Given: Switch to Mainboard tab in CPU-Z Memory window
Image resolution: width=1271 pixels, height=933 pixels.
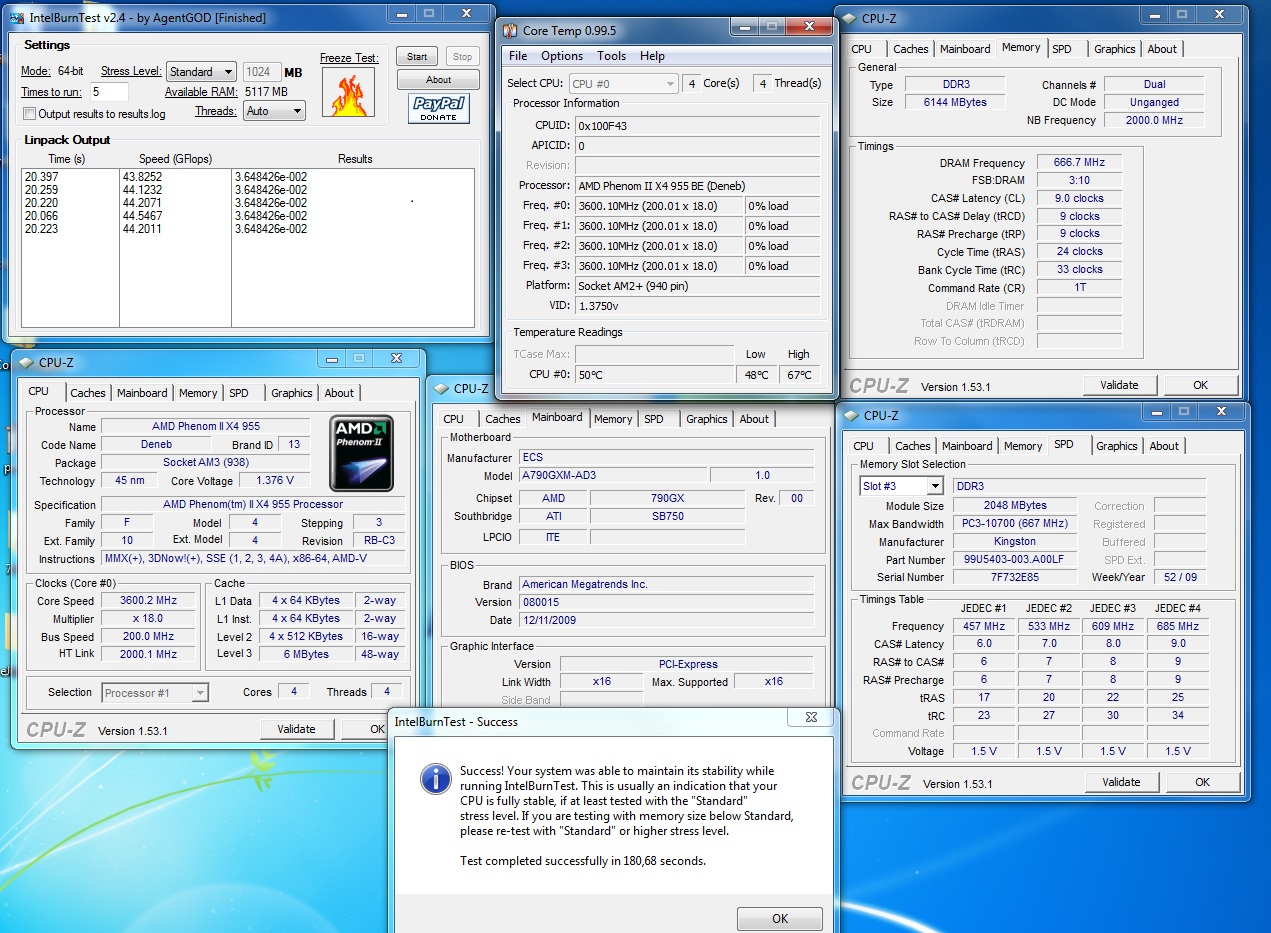Looking at the screenshot, I should 965,49.
